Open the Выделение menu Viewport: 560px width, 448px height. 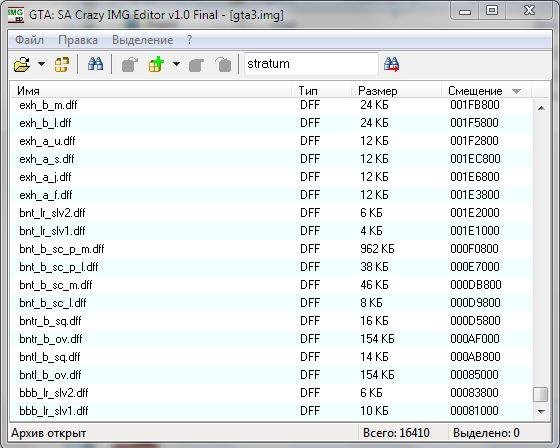click(142, 40)
